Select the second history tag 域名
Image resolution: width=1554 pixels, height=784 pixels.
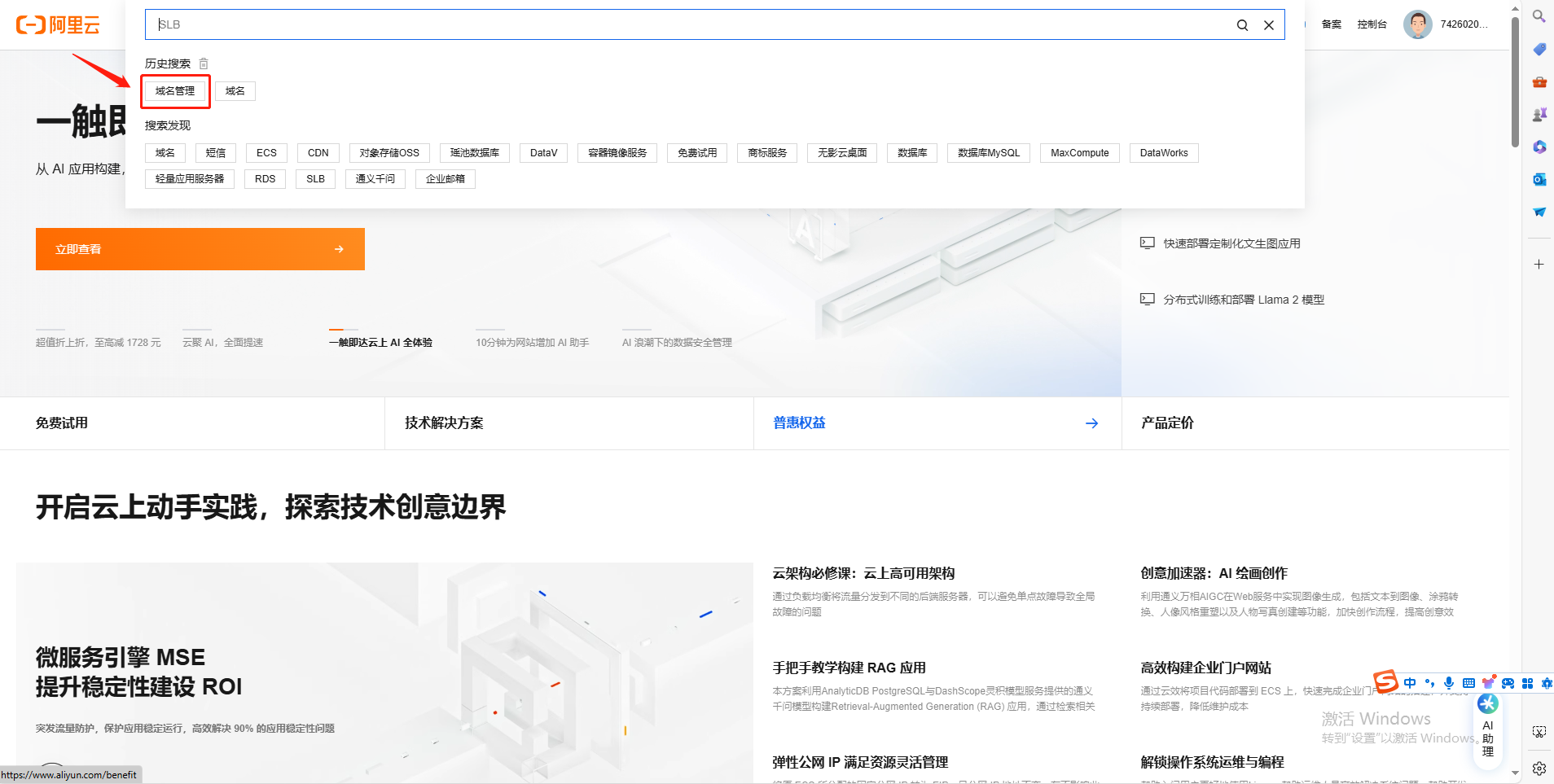[x=235, y=91]
